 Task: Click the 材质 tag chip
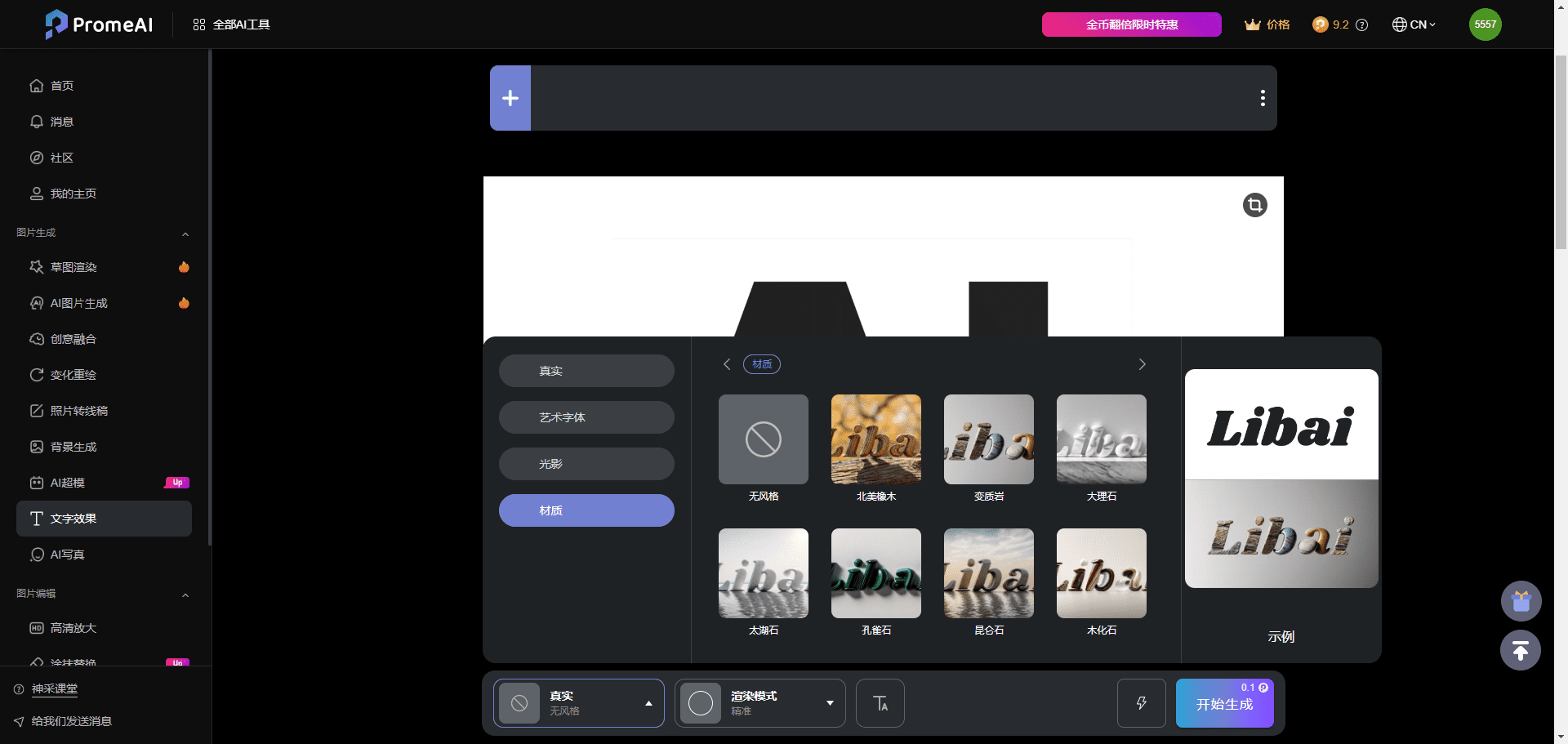762,364
